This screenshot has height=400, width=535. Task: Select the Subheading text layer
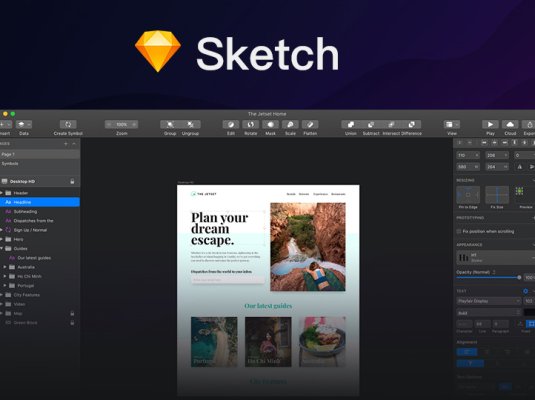(x=40, y=211)
